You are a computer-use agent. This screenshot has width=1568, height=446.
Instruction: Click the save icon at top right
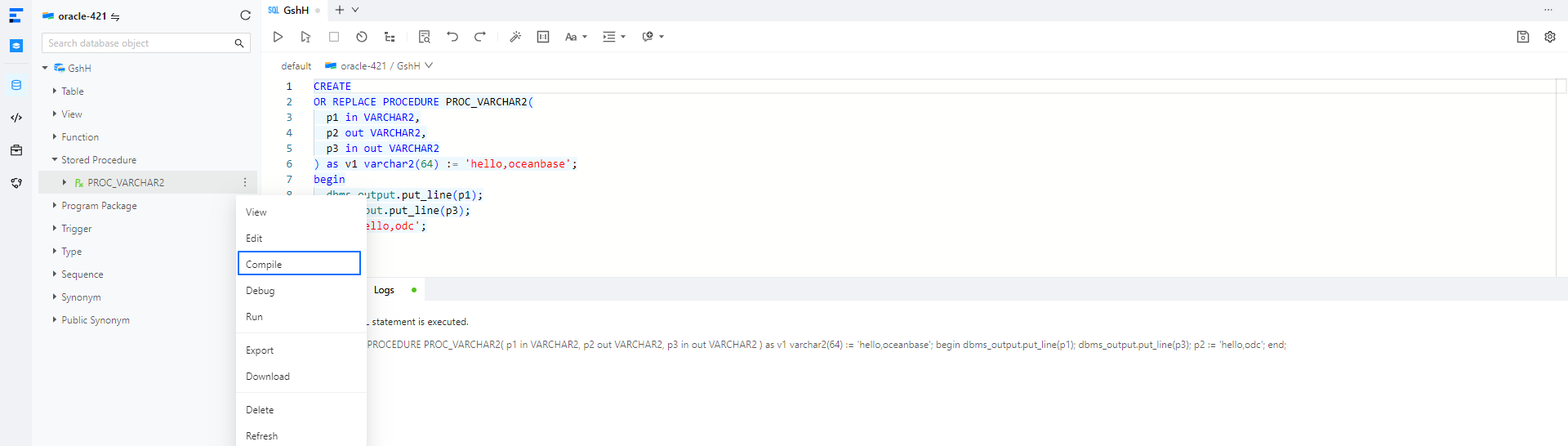click(x=1522, y=37)
